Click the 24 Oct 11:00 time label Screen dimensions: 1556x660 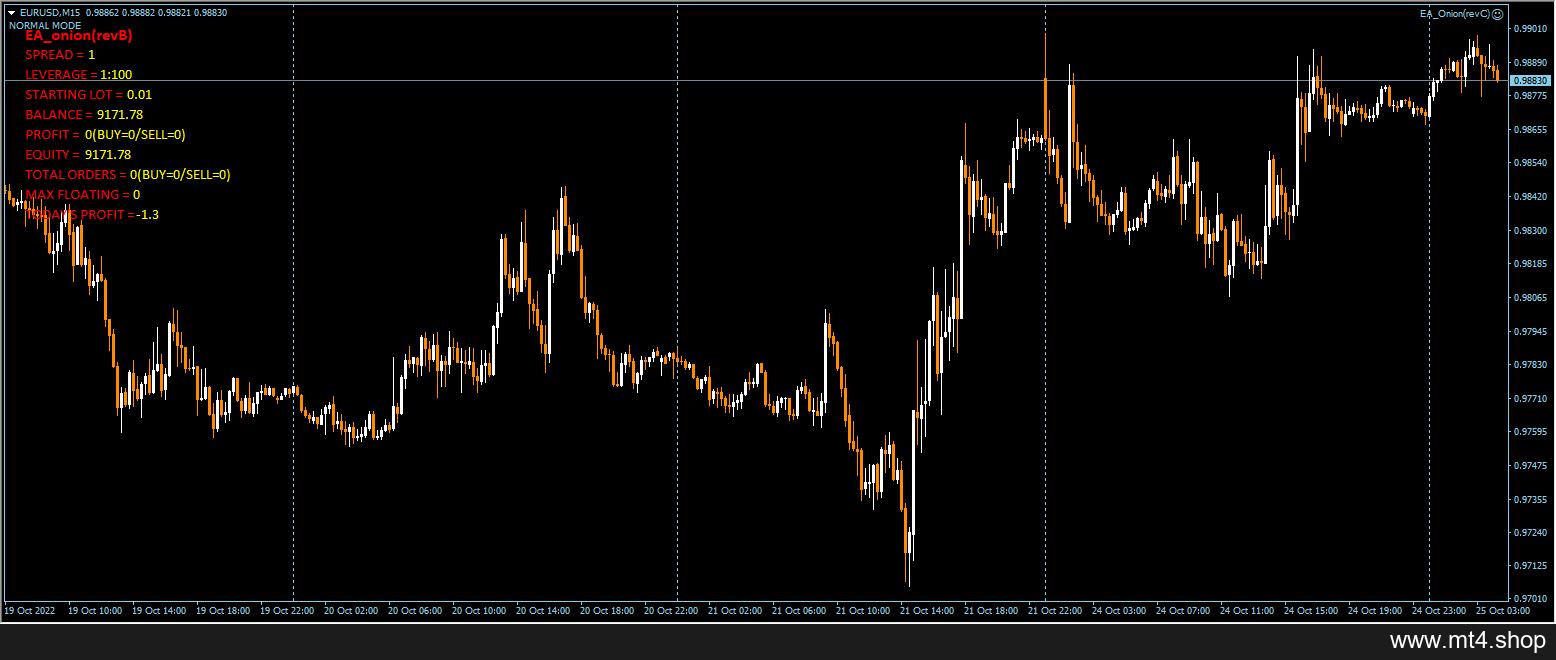coord(1246,610)
